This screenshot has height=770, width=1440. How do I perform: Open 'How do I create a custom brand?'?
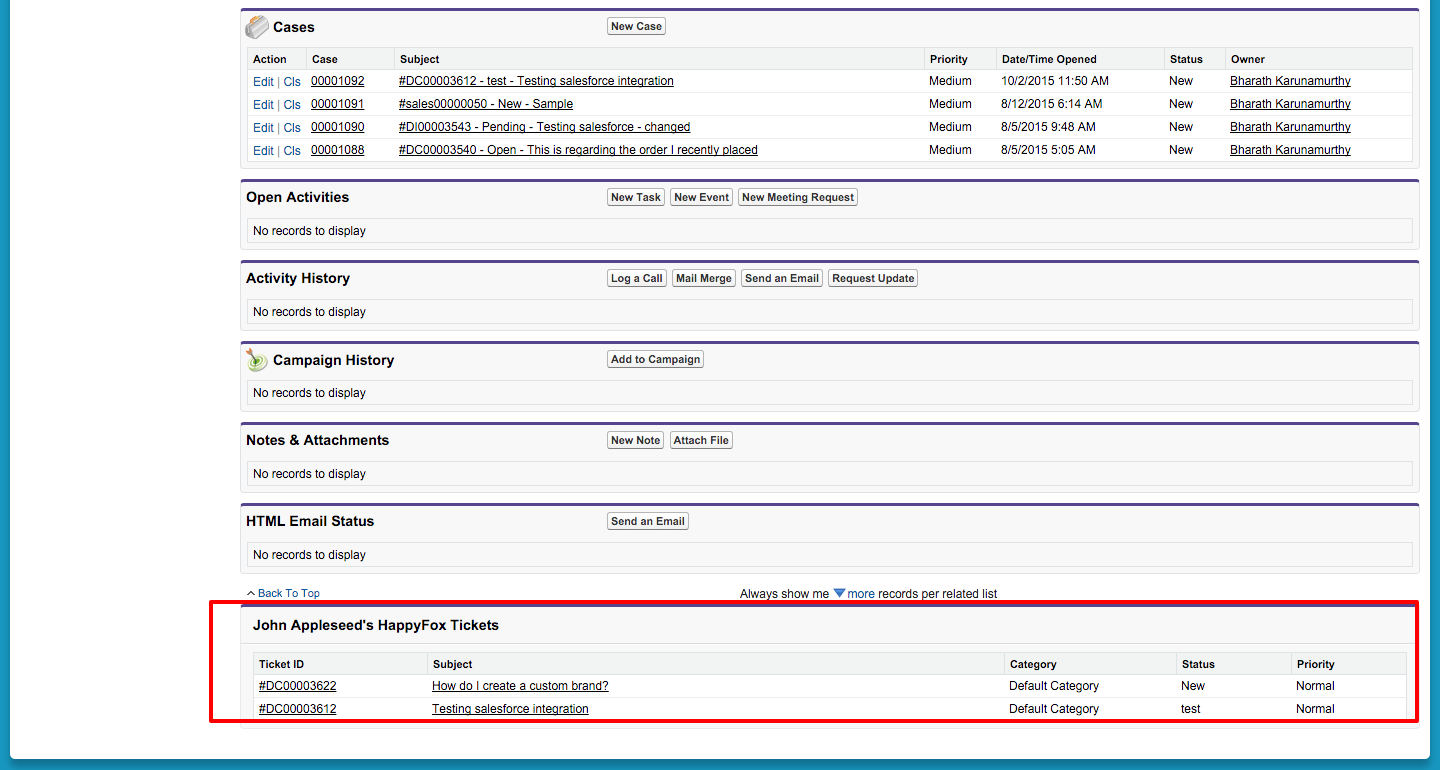(x=520, y=686)
